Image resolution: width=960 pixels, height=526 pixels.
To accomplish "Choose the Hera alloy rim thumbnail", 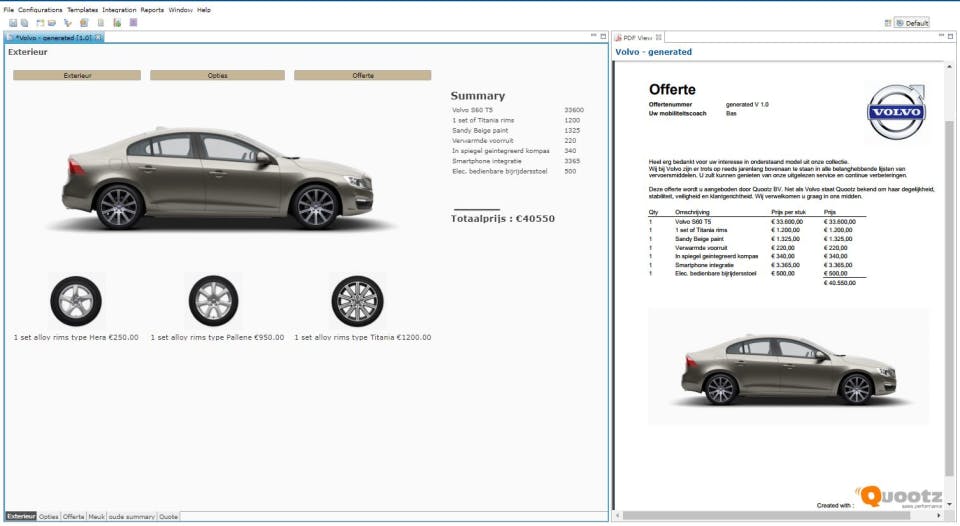I will [x=76, y=301].
